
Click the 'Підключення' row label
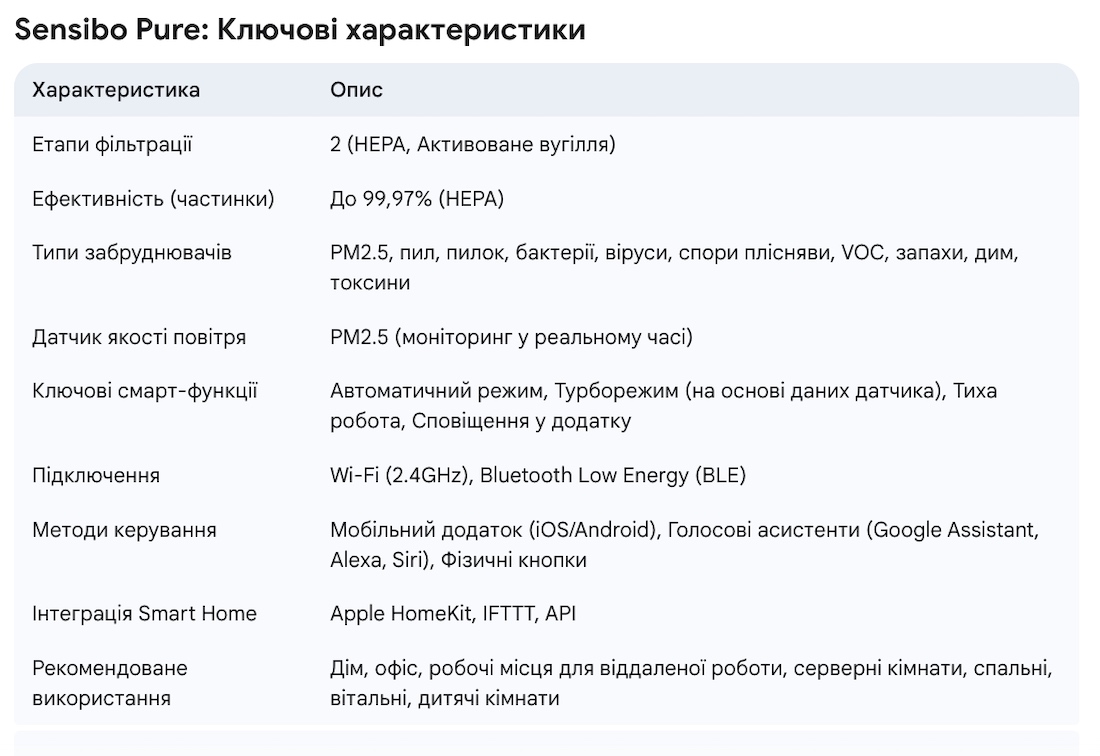click(96, 475)
